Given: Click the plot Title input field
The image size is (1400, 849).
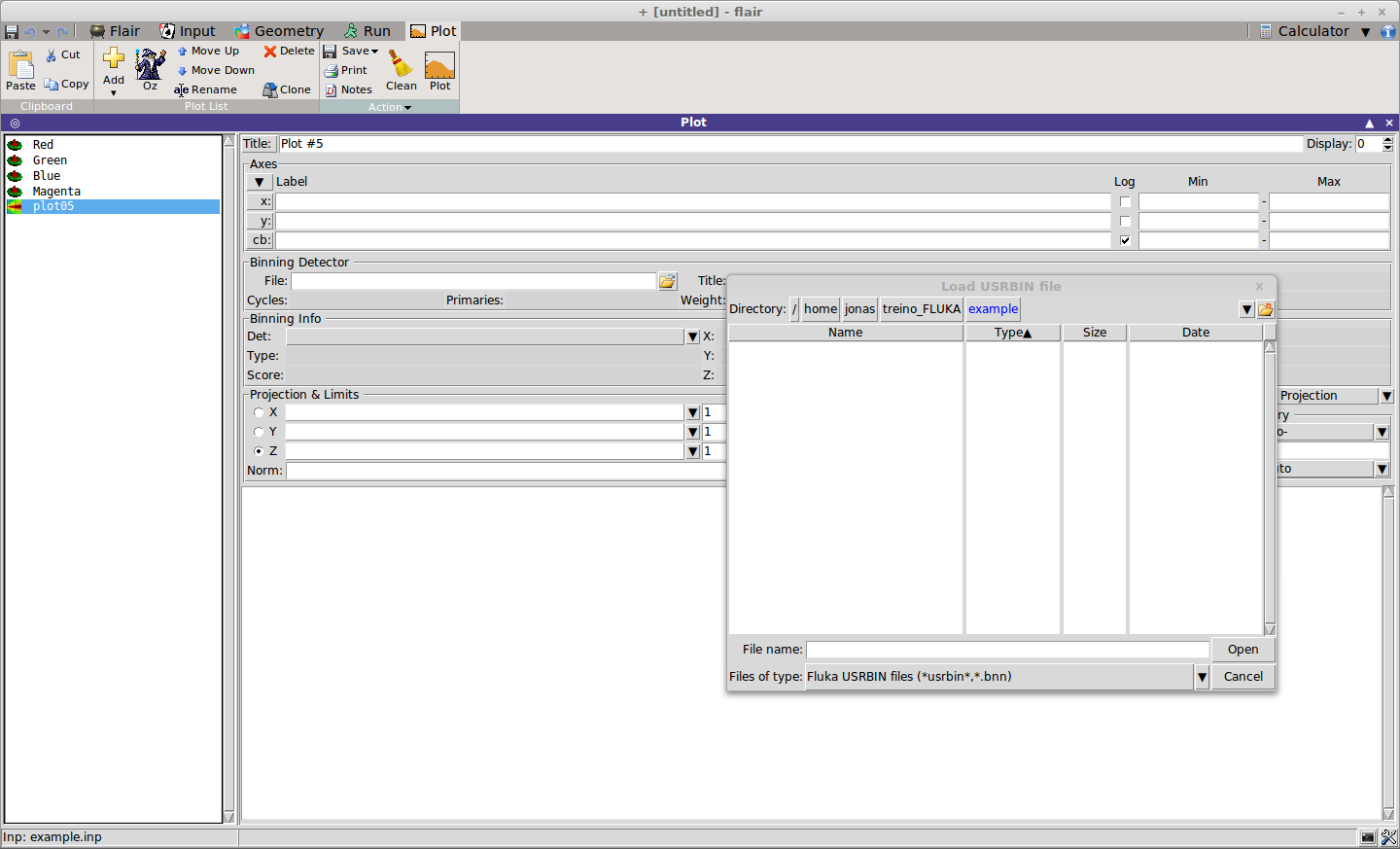Looking at the screenshot, I should pyautogui.click(x=790, y=144).
